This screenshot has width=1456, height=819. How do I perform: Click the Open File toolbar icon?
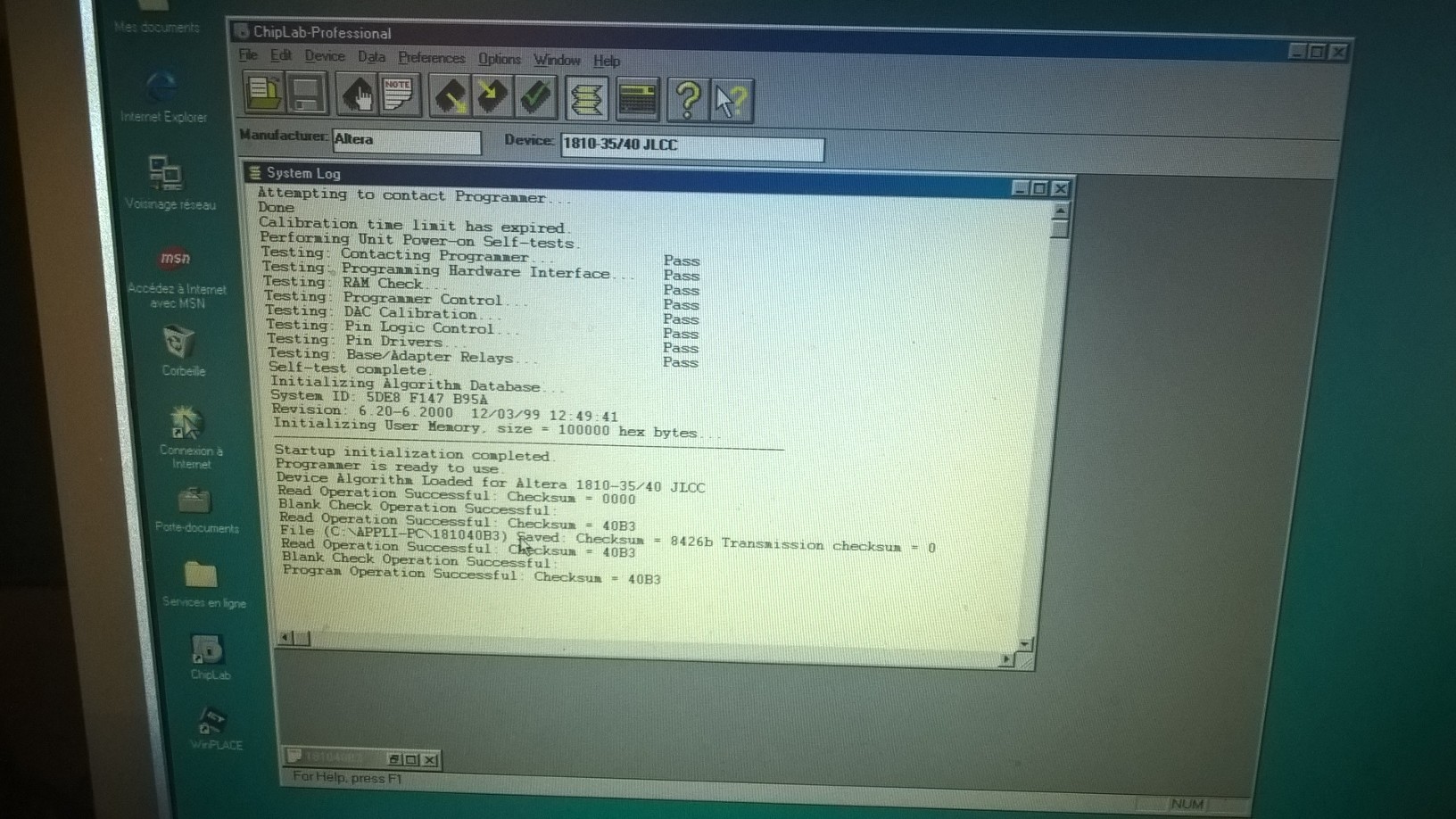point(265,94)
